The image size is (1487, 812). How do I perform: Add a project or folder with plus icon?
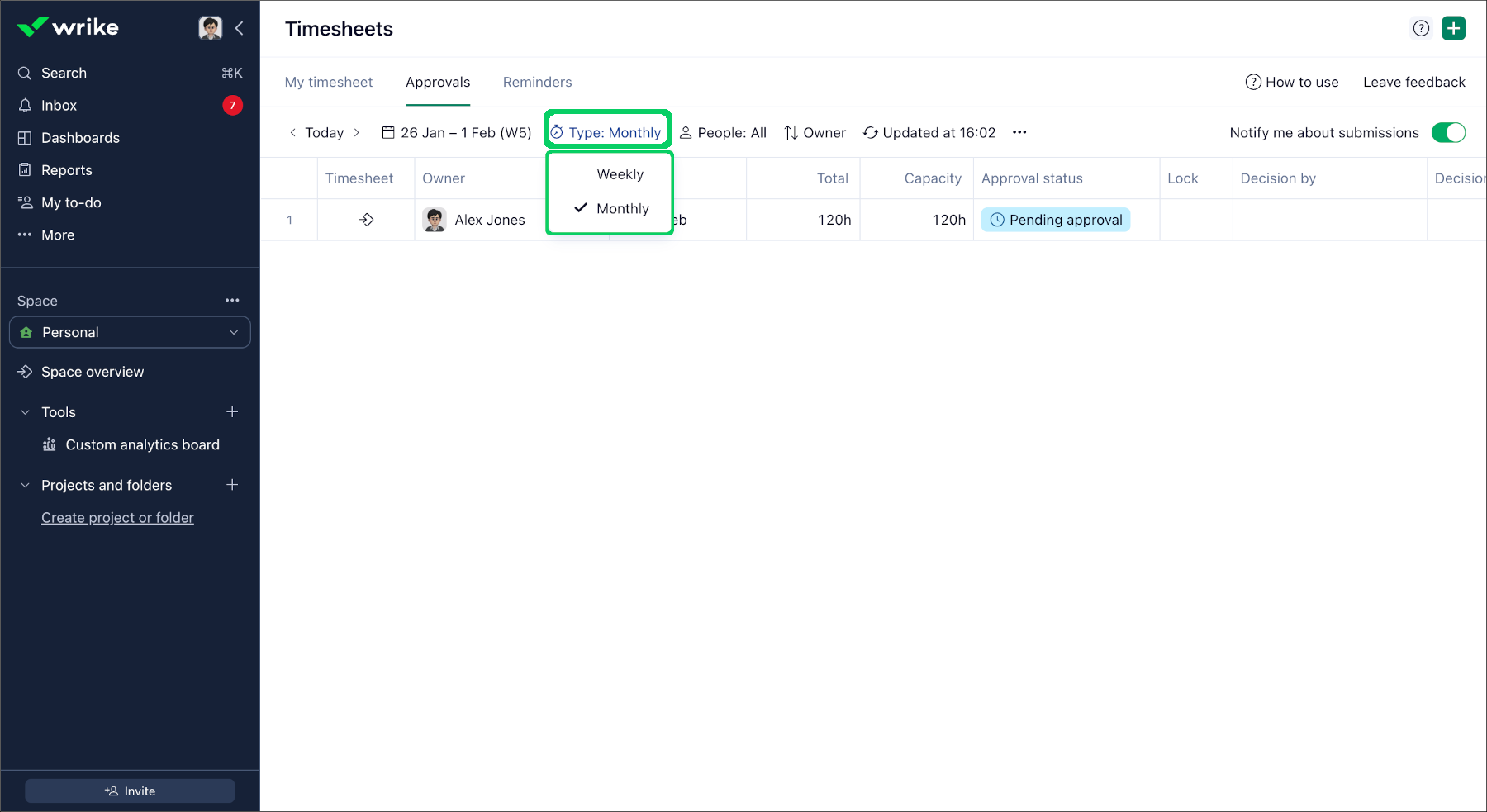[232, 485]
